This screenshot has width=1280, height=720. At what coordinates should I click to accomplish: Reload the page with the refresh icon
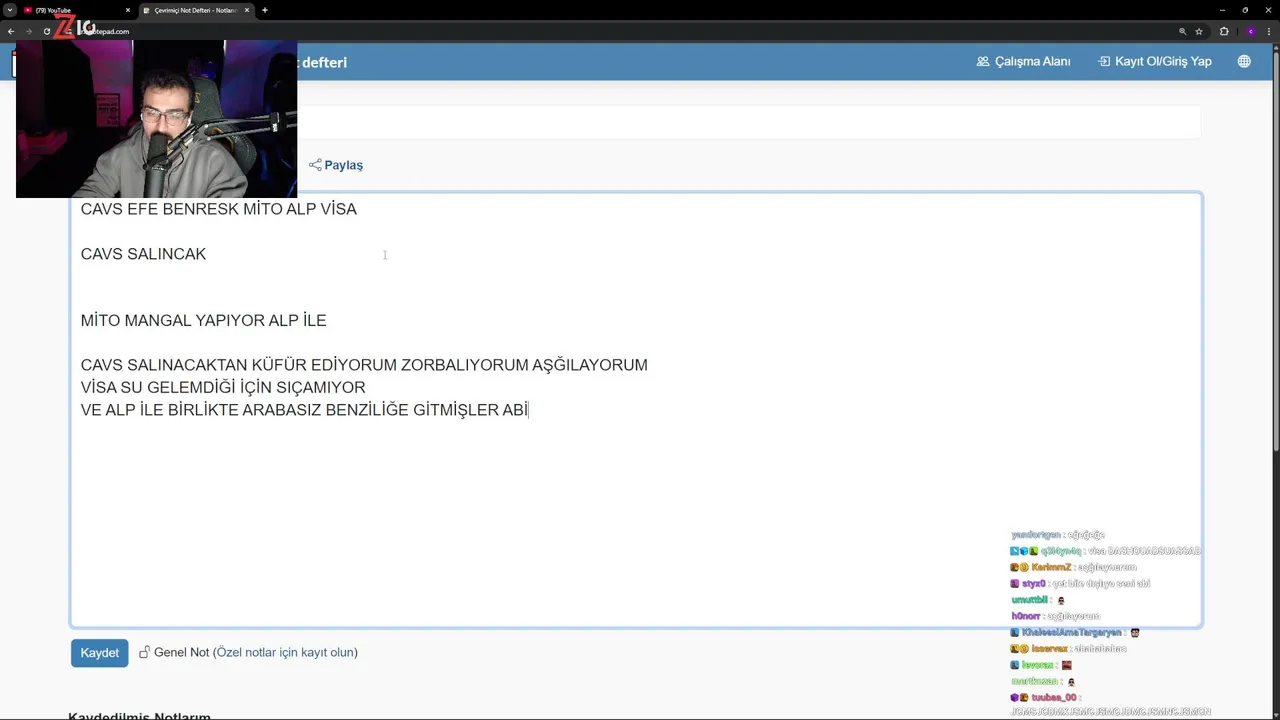pos(46,31)
